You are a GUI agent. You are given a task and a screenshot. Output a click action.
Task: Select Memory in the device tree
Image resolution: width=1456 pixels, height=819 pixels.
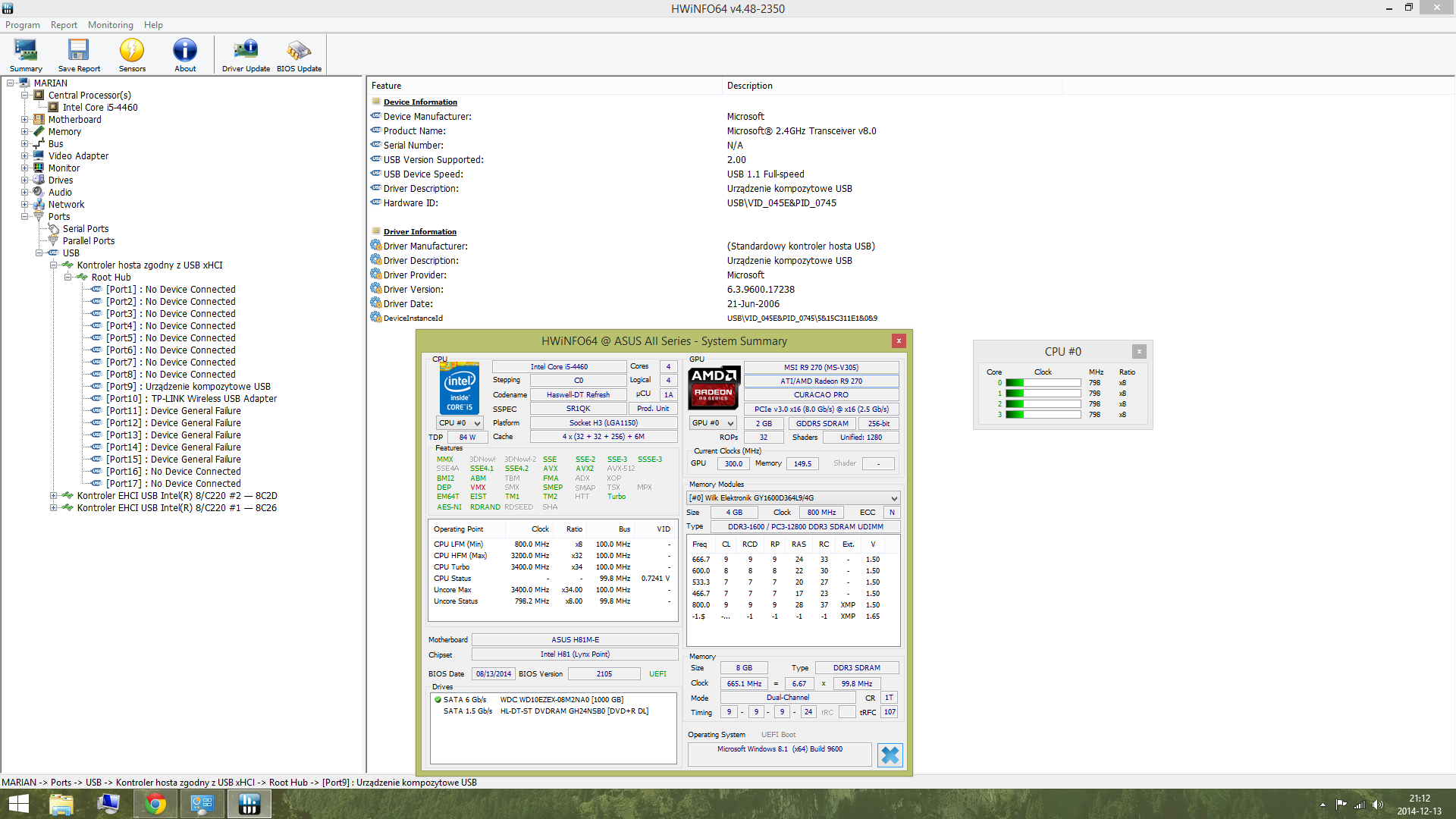tap(64, 132)
